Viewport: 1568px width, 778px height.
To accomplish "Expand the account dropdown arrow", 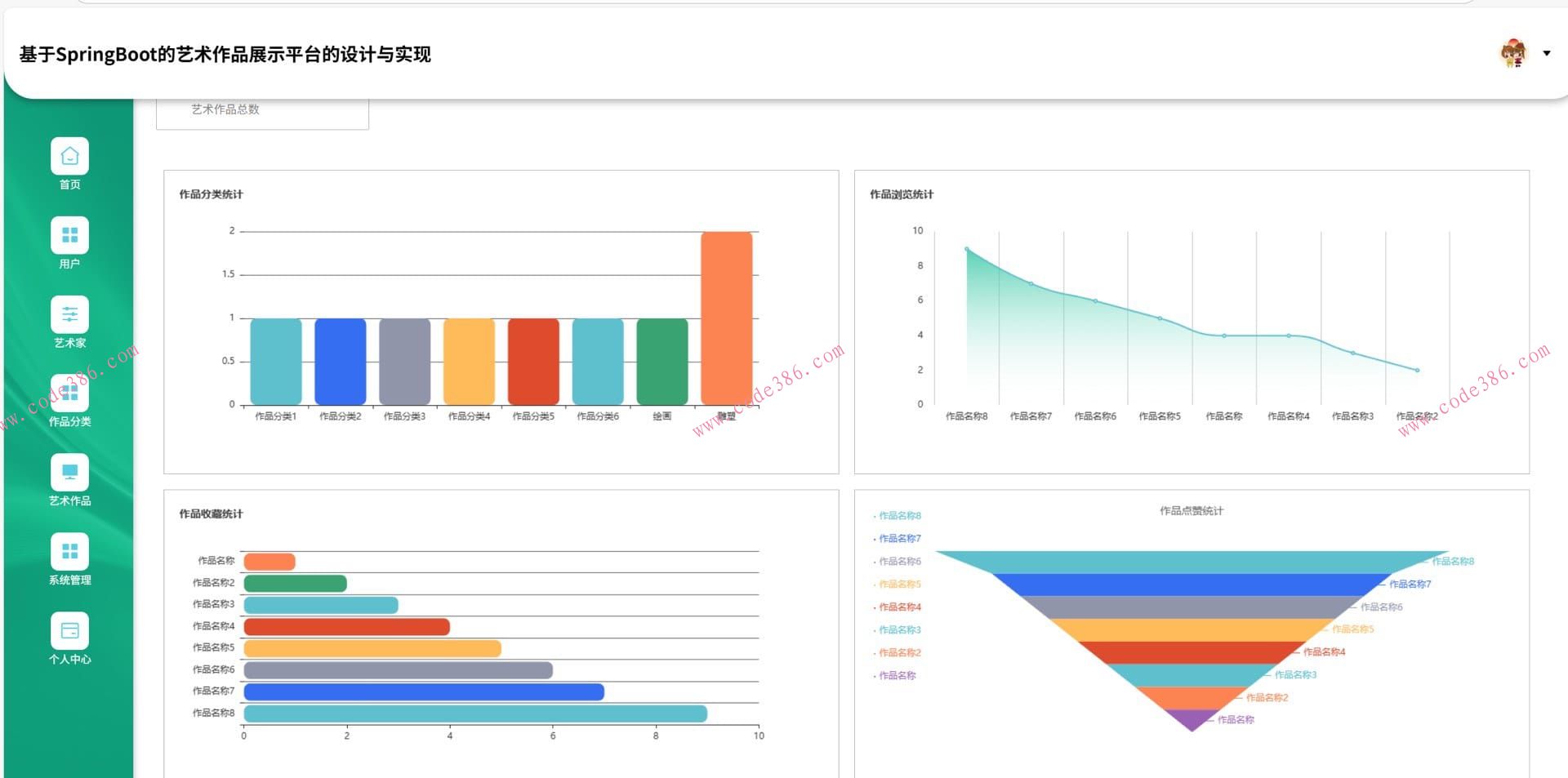I will [x=1546, y=54].
